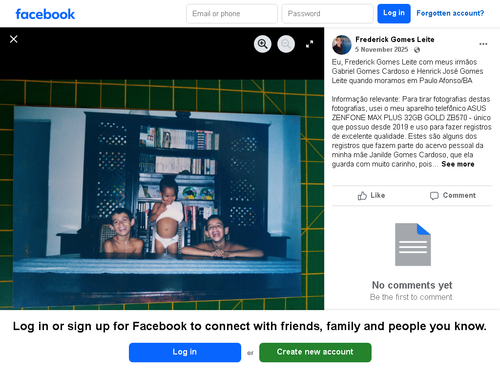
Task: Click the thumbs-up icon
Action: click(362, 196)
